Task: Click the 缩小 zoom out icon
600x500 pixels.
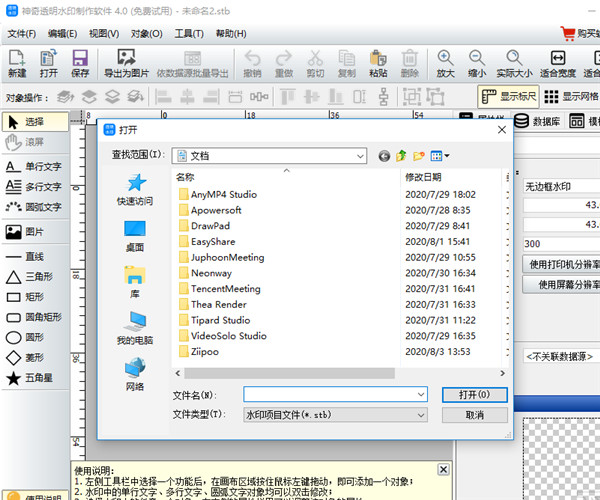Action: [477, 64]
